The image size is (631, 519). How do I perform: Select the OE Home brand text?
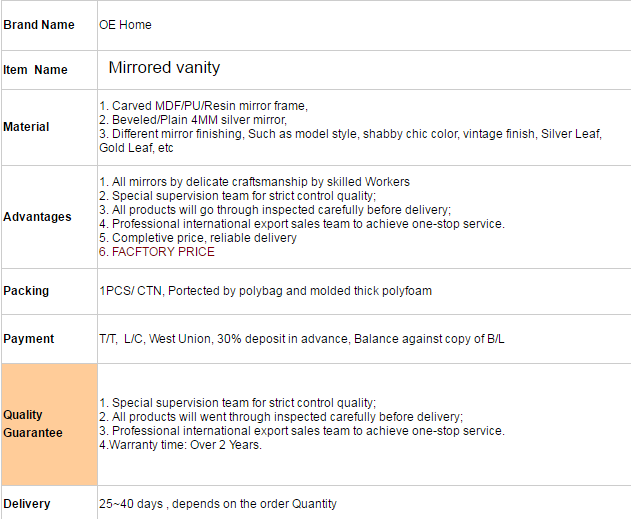125,25
